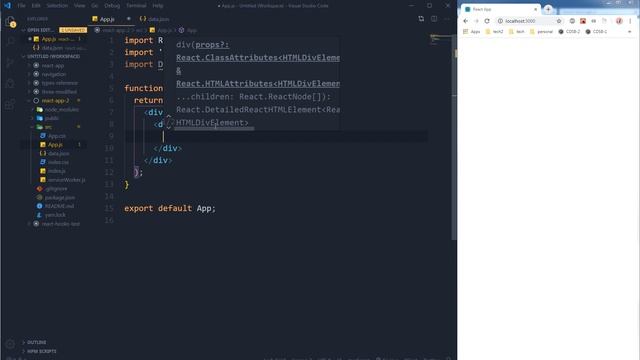Open the Terminal menu

point(136,6)
